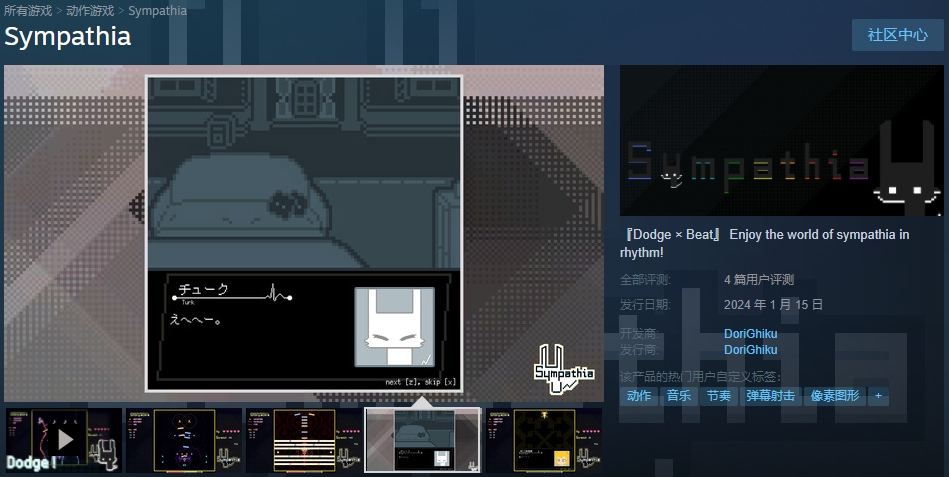Open the 社区中心 community hub button

[898, 35]
